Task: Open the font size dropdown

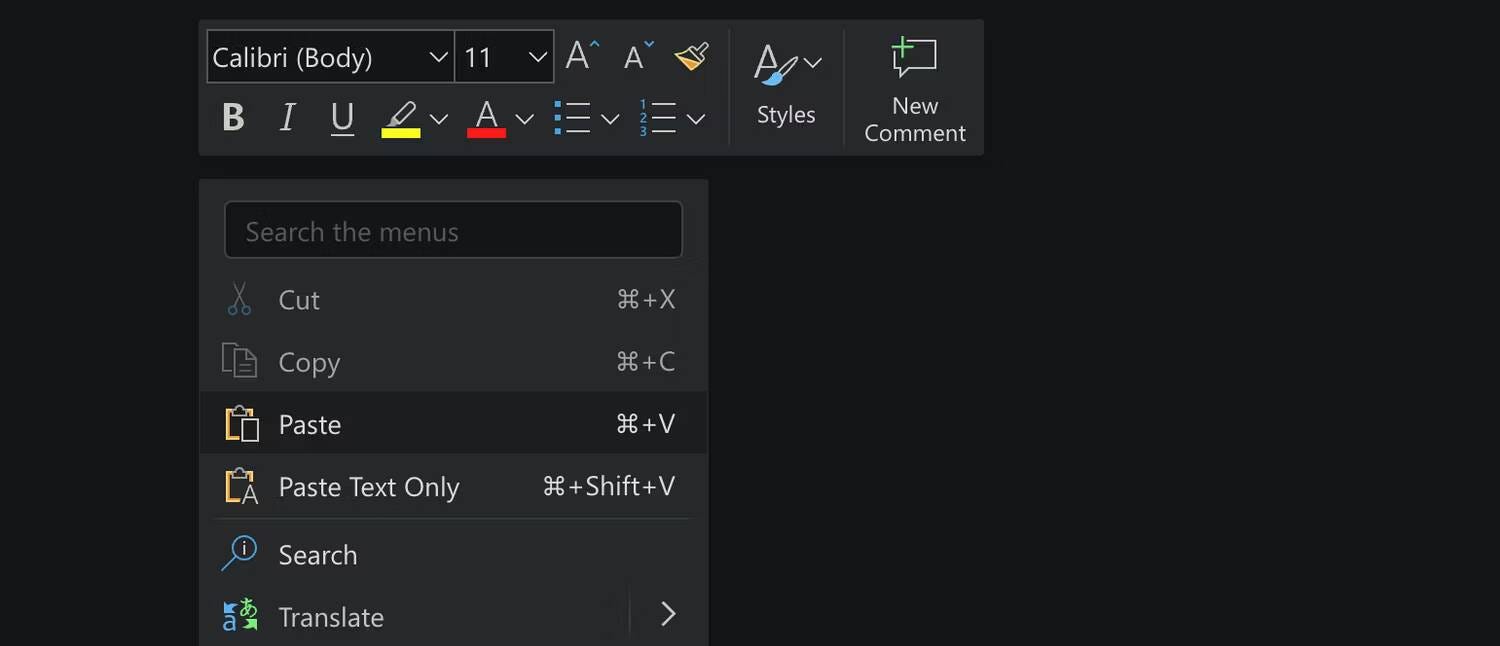Action: [536, 56]
